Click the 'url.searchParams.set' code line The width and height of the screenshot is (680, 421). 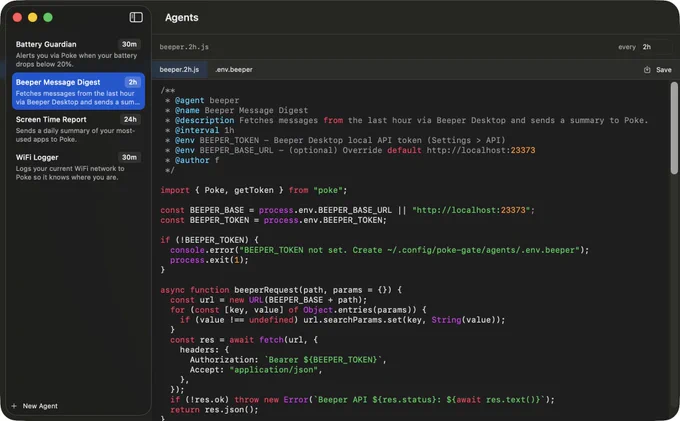coord(343,320)
